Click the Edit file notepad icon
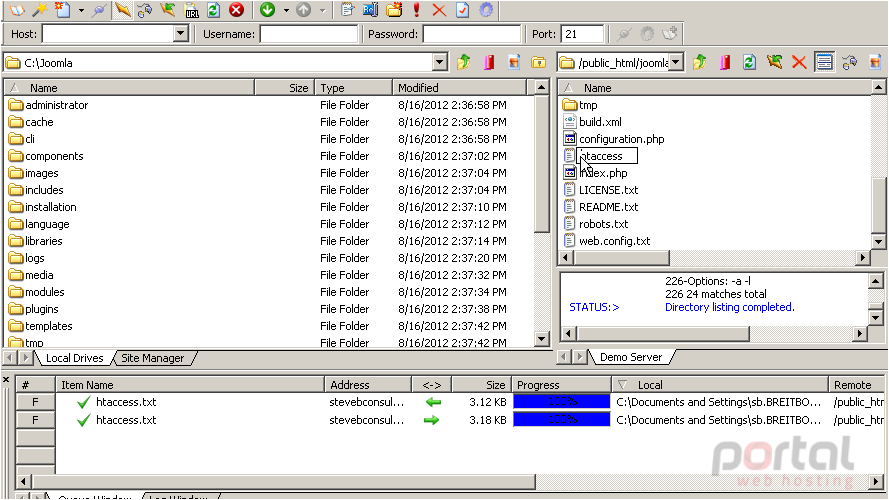 347,10
